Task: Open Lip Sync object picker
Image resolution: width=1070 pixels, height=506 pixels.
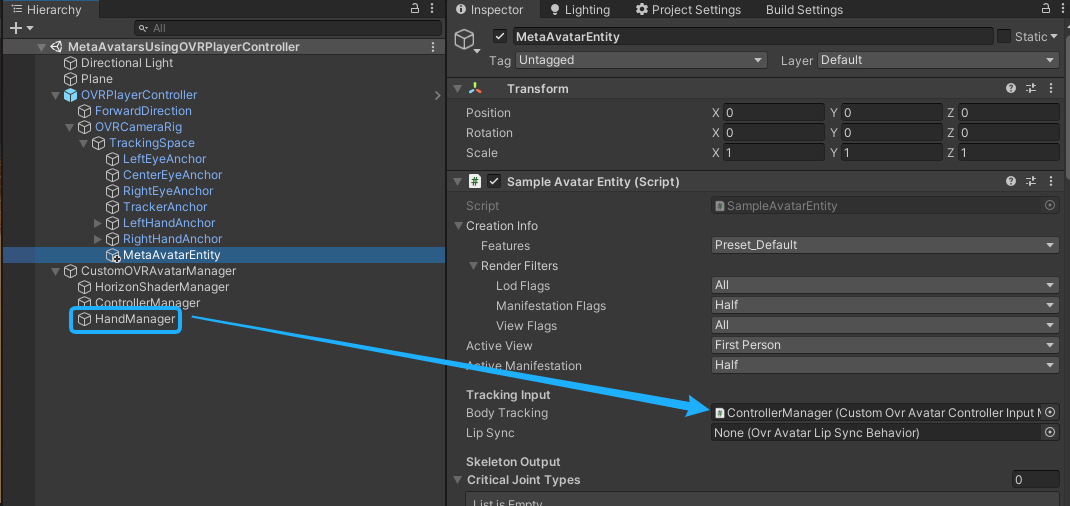Action: [1050, 432]
